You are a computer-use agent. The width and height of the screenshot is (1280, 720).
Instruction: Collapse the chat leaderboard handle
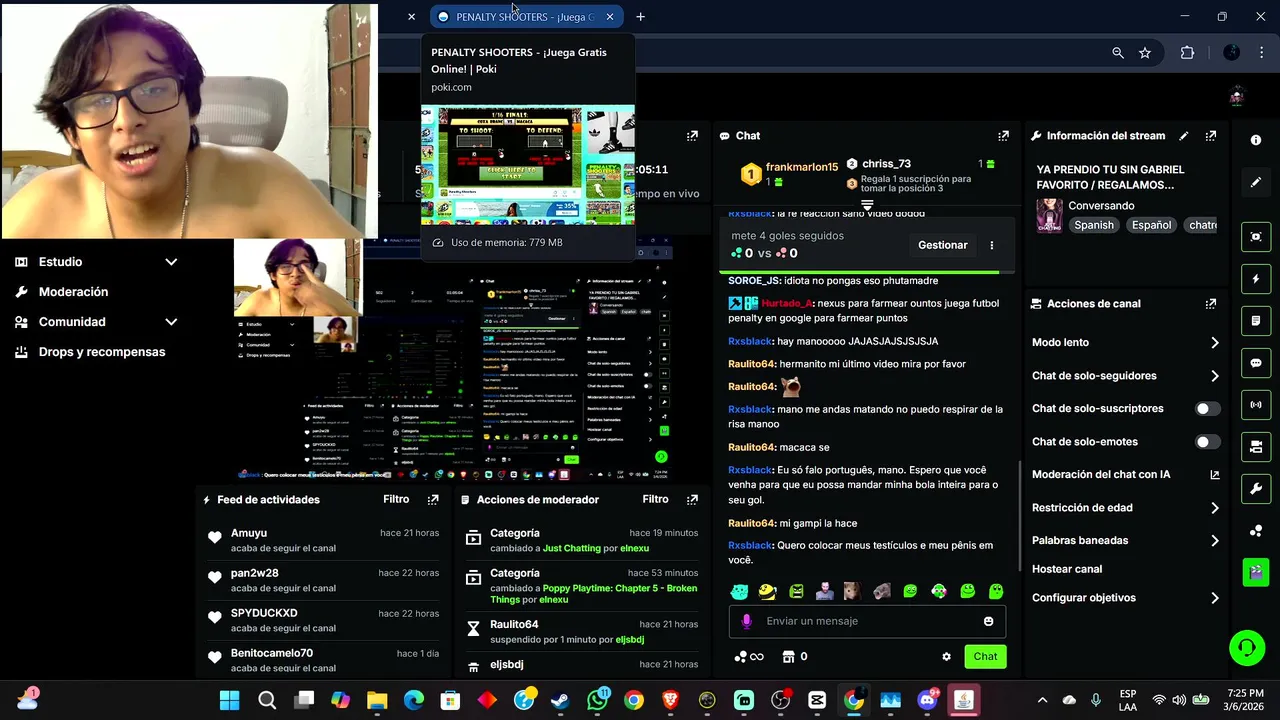click(x=867, y=205)
